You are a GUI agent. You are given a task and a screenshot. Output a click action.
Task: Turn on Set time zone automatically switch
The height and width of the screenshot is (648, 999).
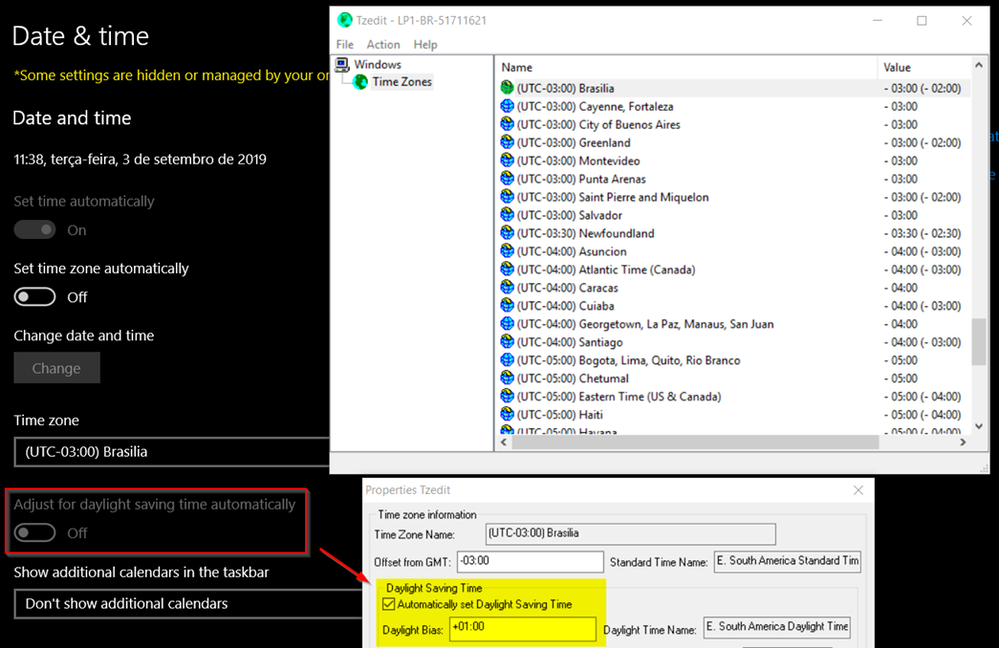[x=35, y=297]
